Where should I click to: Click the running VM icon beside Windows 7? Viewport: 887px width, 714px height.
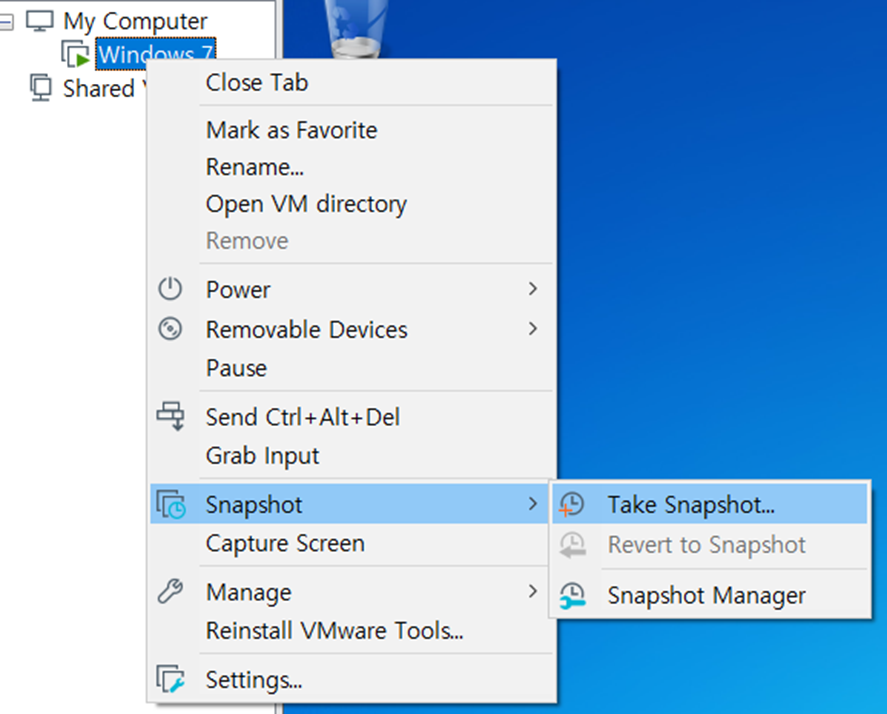pos(75,54)
